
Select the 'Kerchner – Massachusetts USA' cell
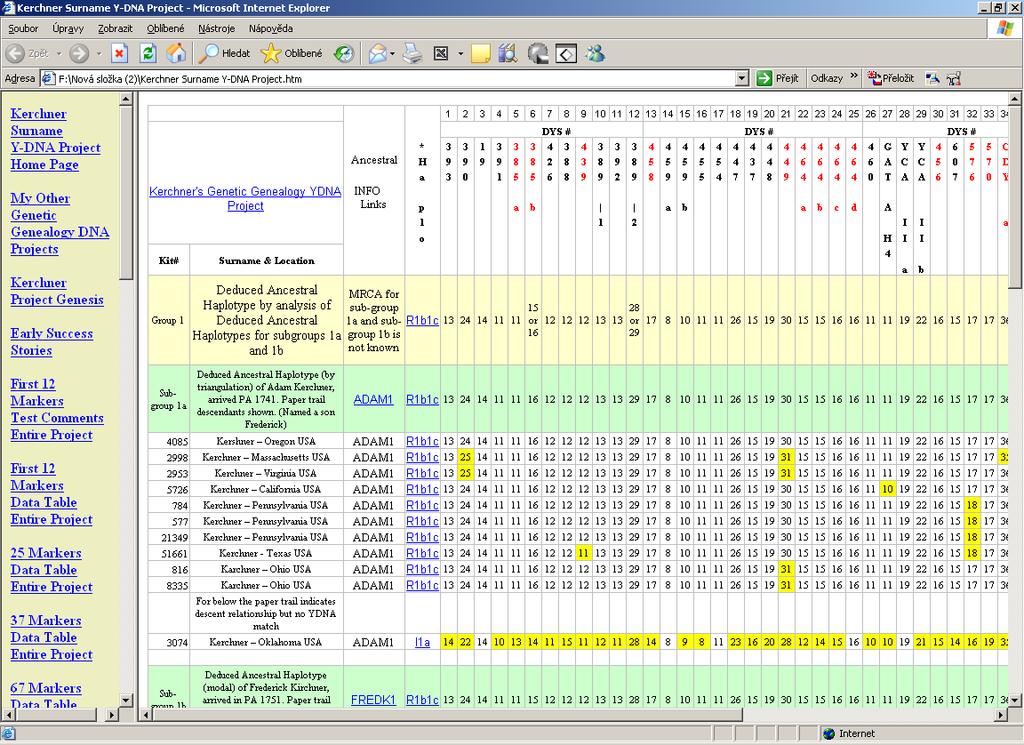click(266, 457)
